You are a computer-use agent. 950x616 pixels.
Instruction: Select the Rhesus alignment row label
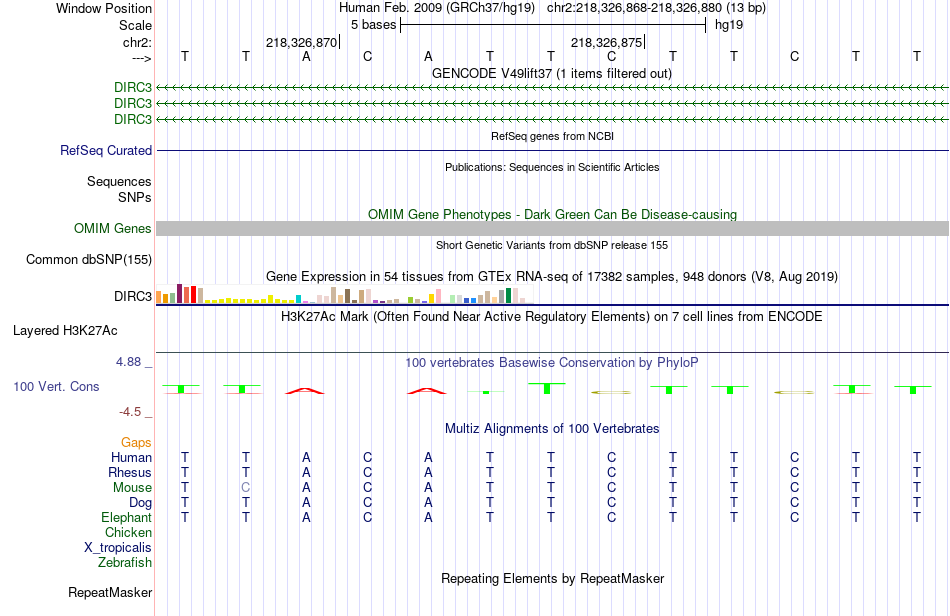tap(130, 472)
